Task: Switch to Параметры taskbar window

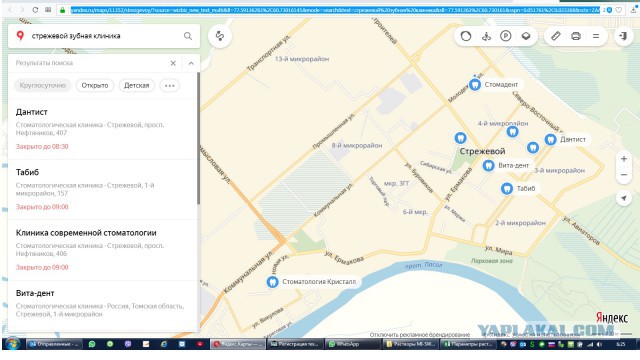Action: point(469,344)
